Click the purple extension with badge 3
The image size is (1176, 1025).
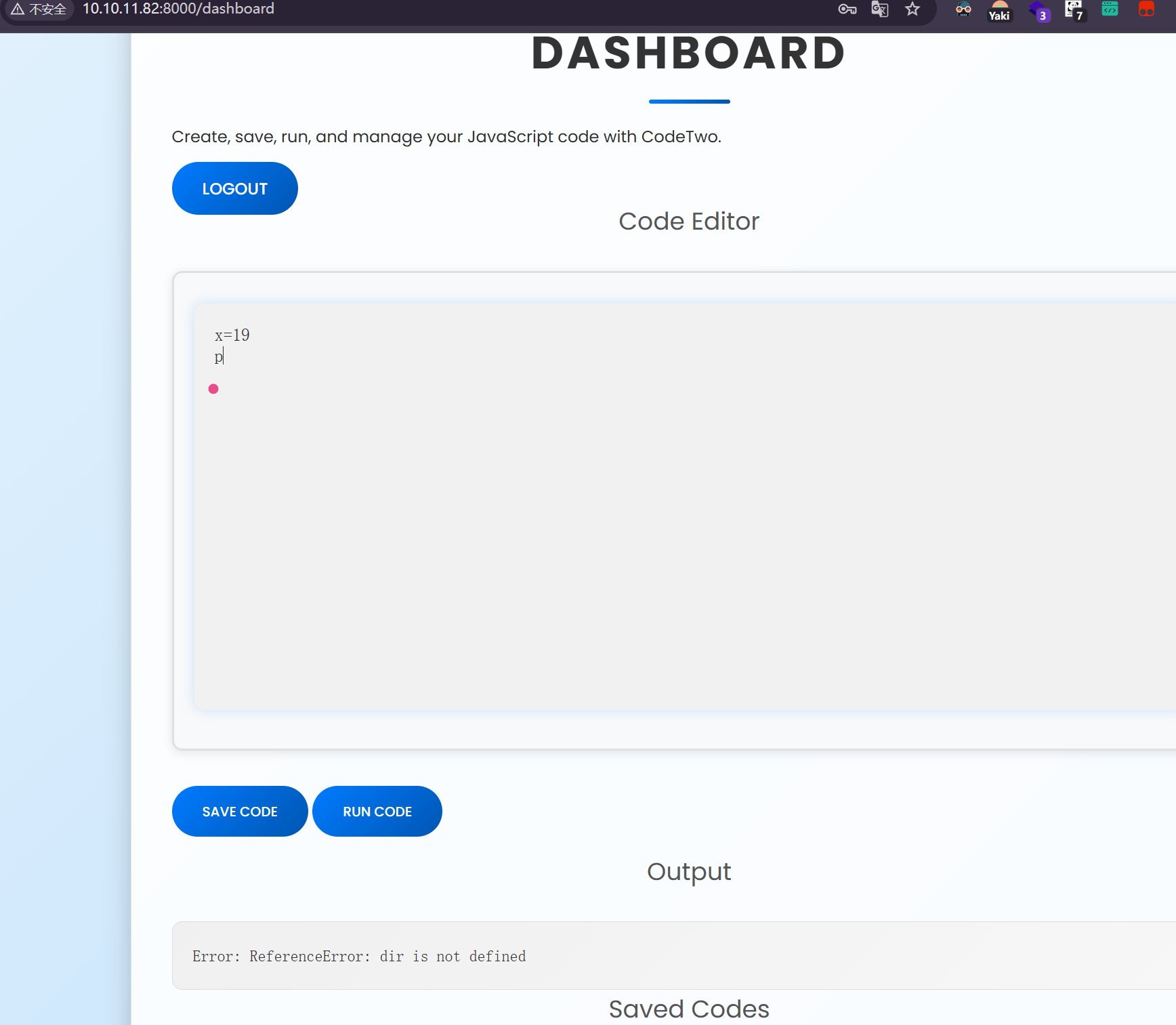click(x=1038, y=10)
